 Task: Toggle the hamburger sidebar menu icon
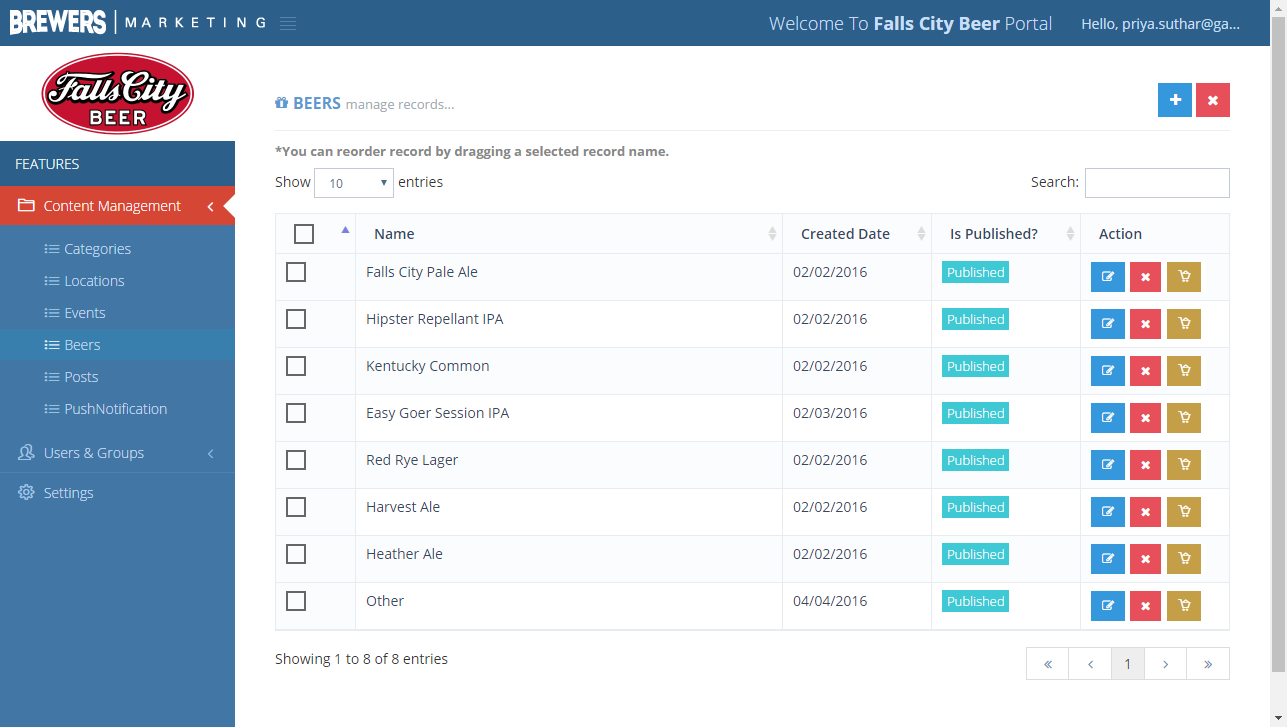[288, 23]
